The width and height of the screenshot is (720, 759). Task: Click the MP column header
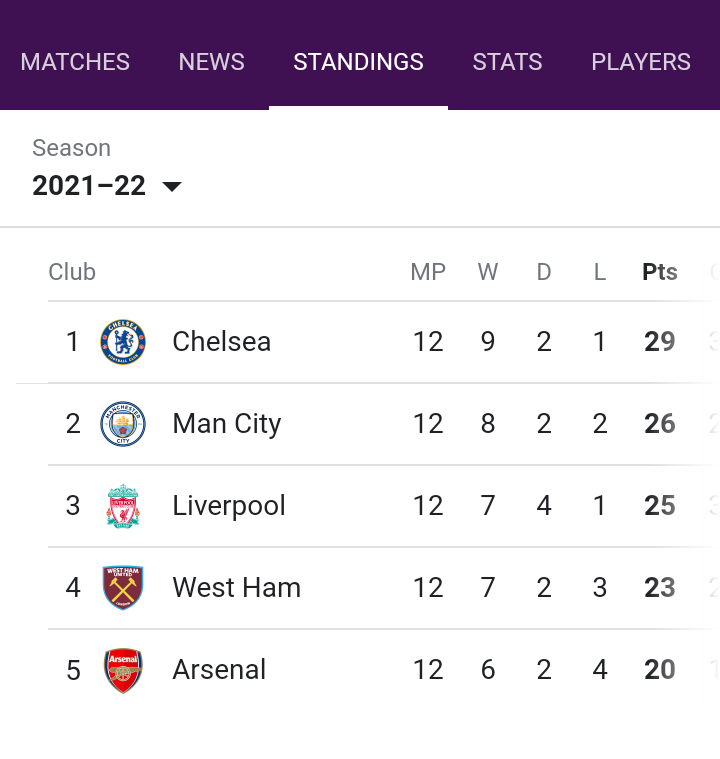(428, 272)
